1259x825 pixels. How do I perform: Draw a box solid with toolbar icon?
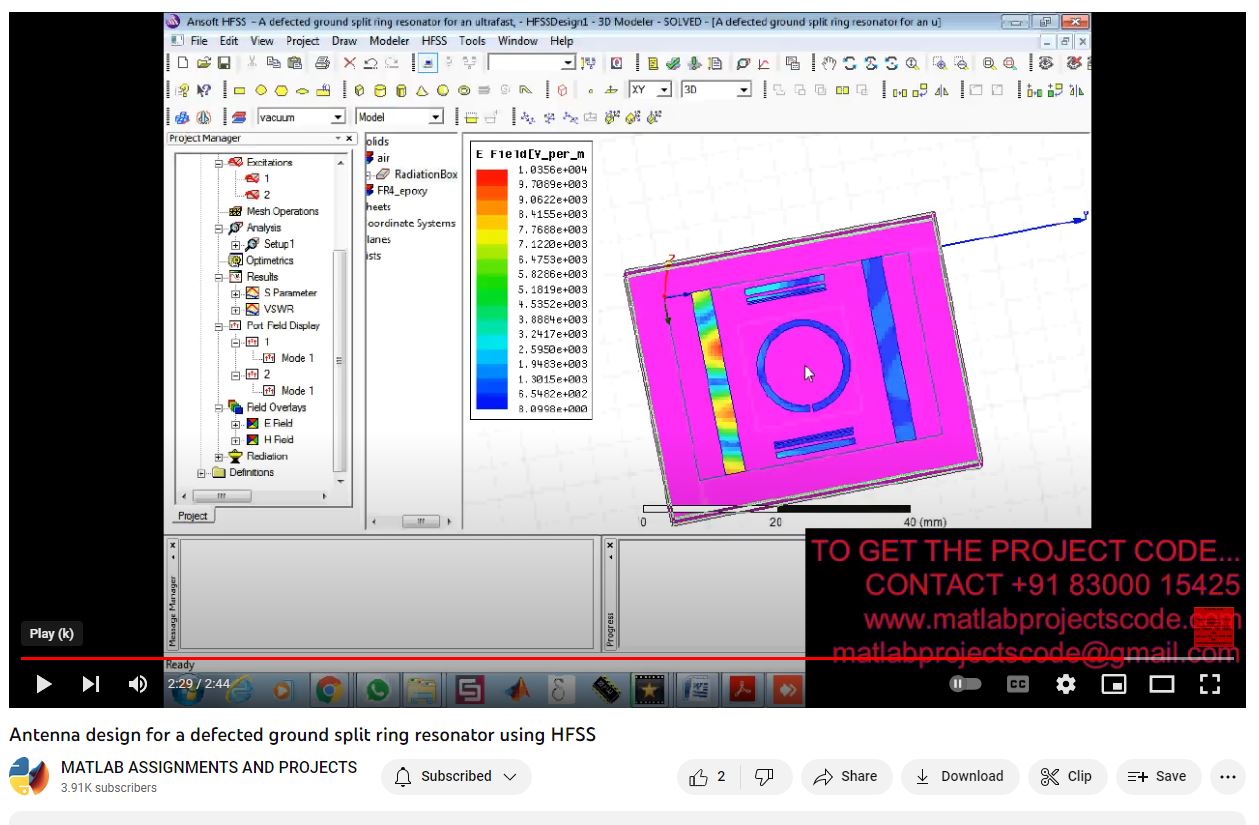click(x=358, y=90)
